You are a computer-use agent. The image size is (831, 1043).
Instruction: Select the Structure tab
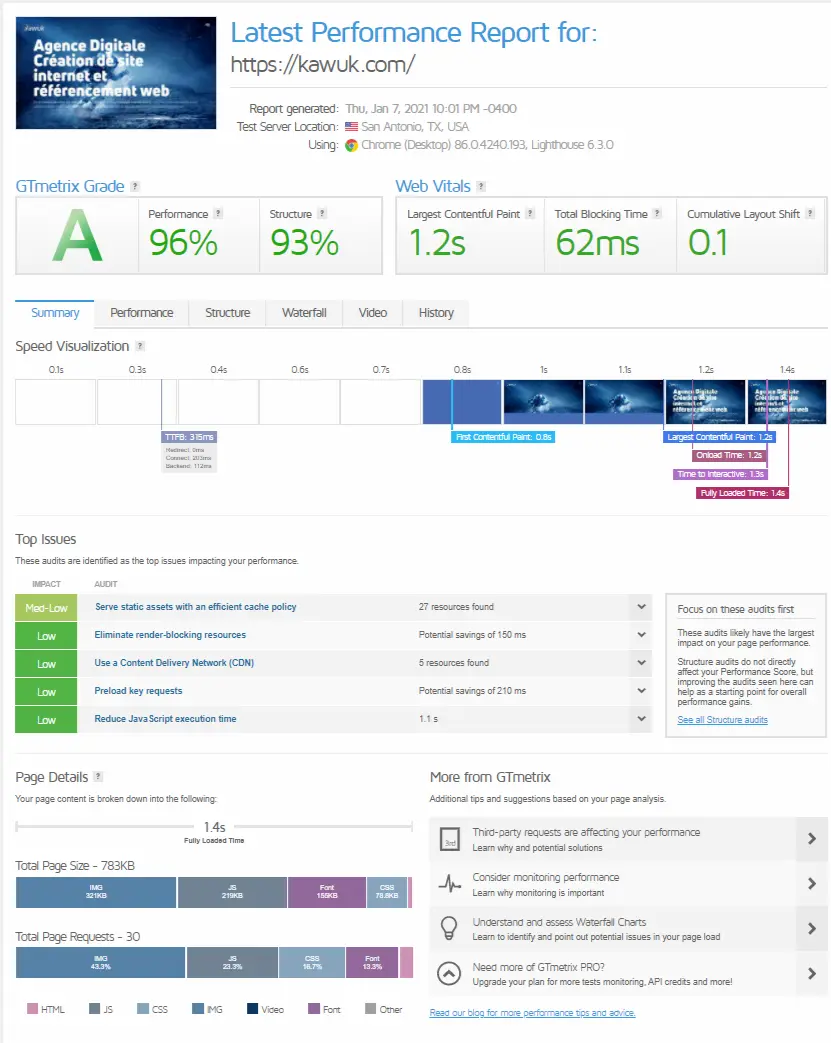pos(228,313)
